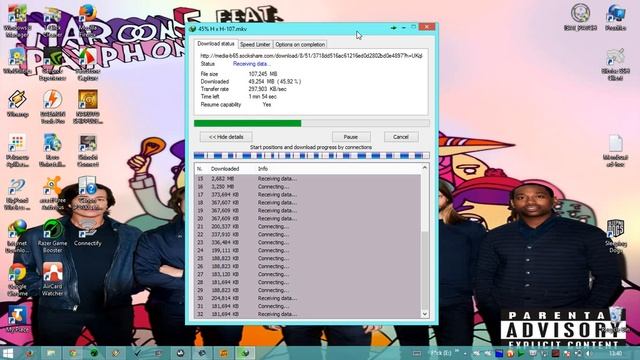The width and height of the screenshot is (640, 360).
Task: Switch to Speed Limiter tab
Action: pos(255,44)
